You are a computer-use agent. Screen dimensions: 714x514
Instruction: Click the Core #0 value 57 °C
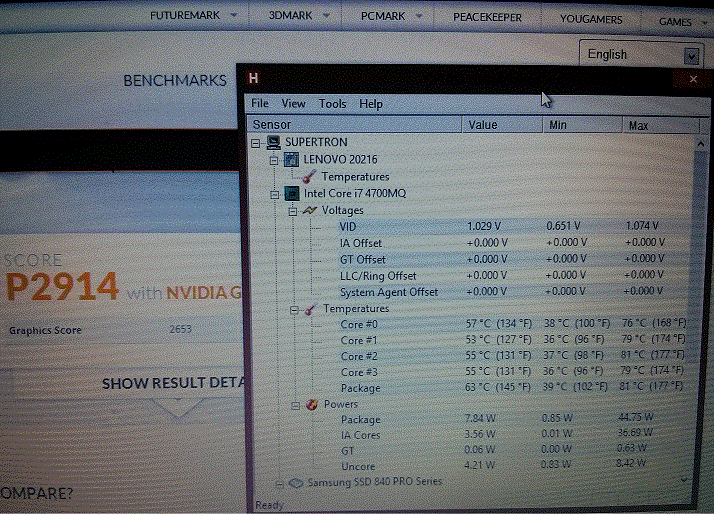tap(499, 324)
